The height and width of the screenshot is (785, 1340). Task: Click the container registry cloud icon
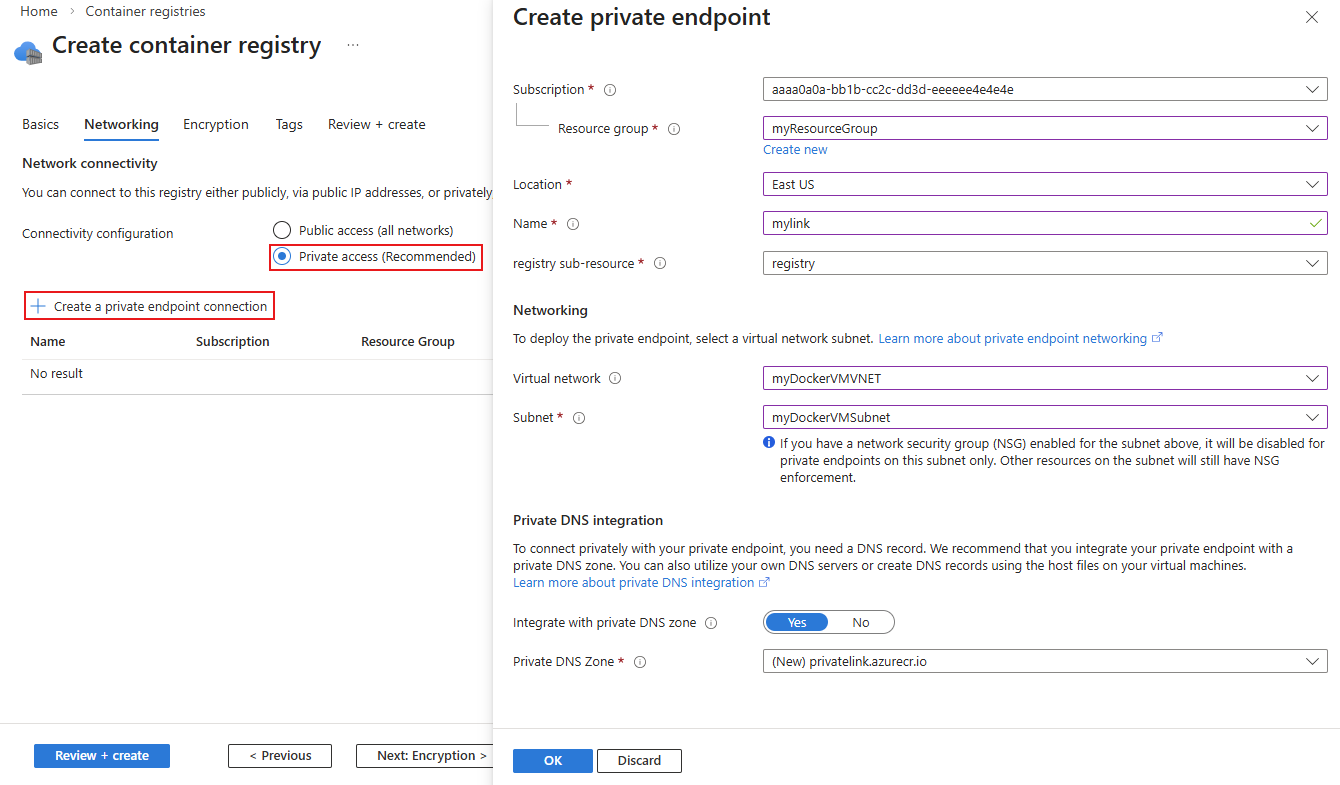tap(29, 51)
